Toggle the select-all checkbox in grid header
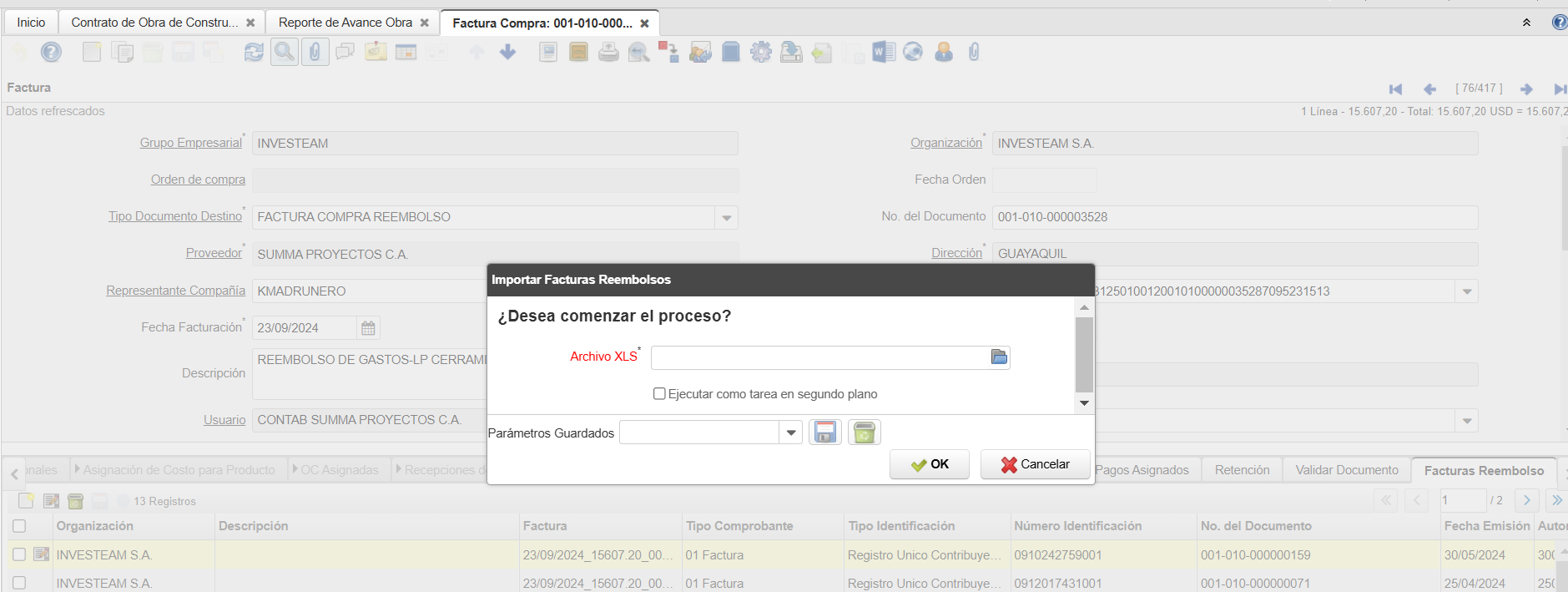This screenshot has width=1568, height=592. click(19, 526)
